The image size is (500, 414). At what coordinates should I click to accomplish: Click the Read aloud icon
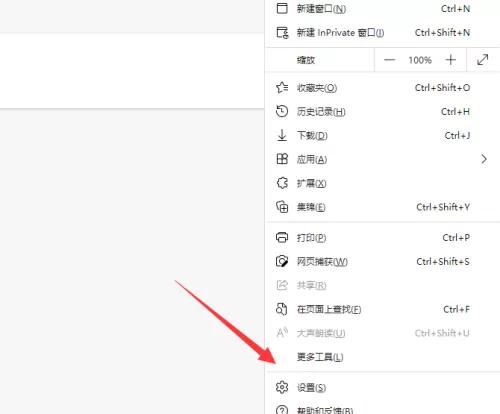[282, 333]
